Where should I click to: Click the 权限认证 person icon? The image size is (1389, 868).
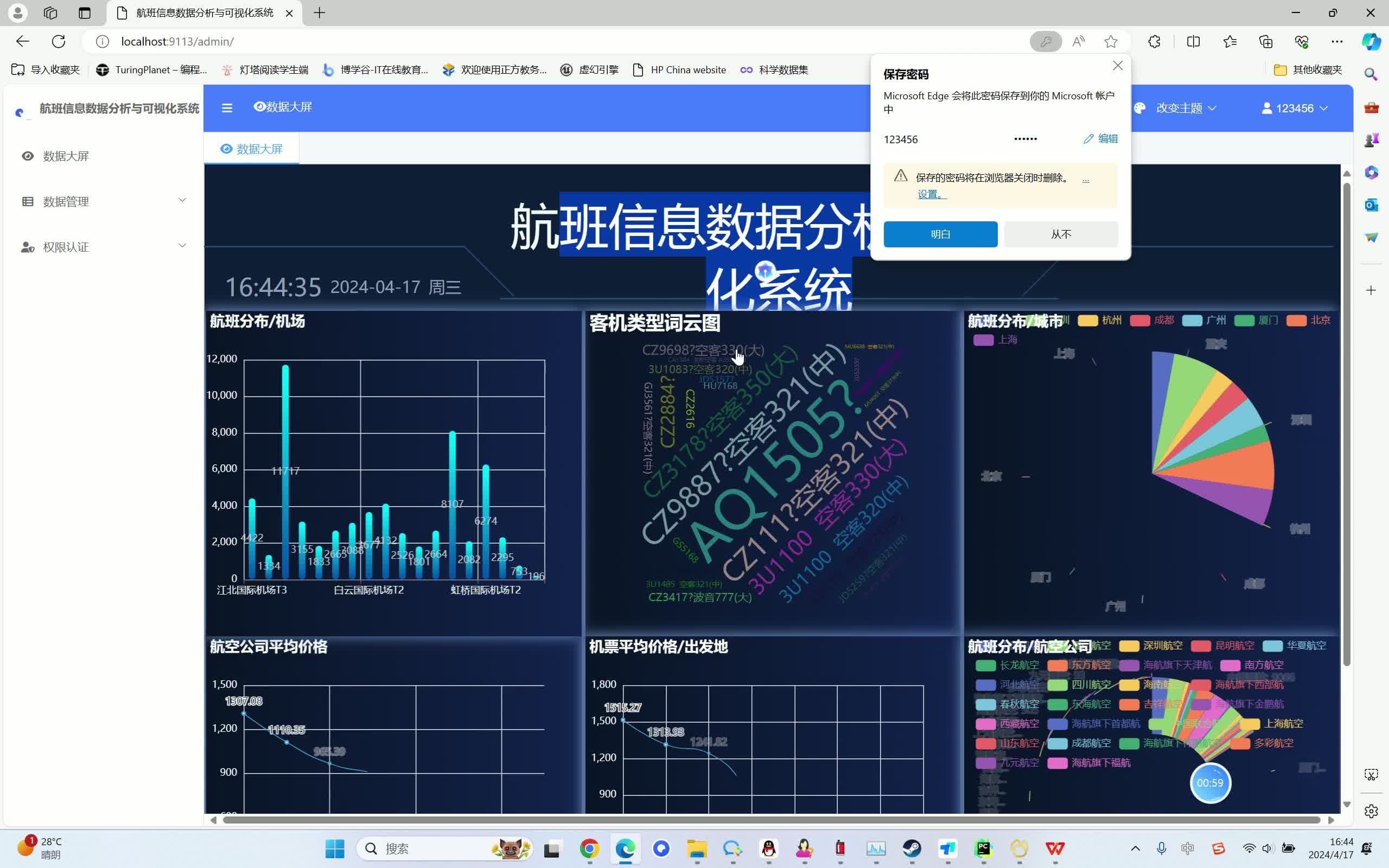point(27,247)
